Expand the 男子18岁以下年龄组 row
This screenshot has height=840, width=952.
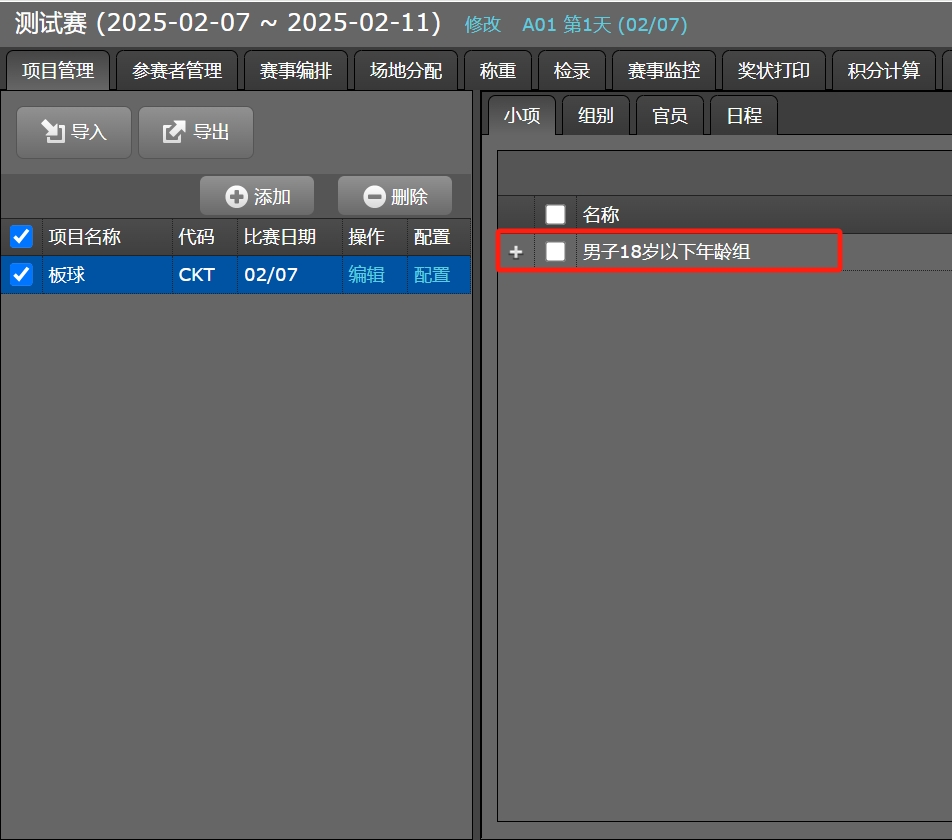(516, 252)
